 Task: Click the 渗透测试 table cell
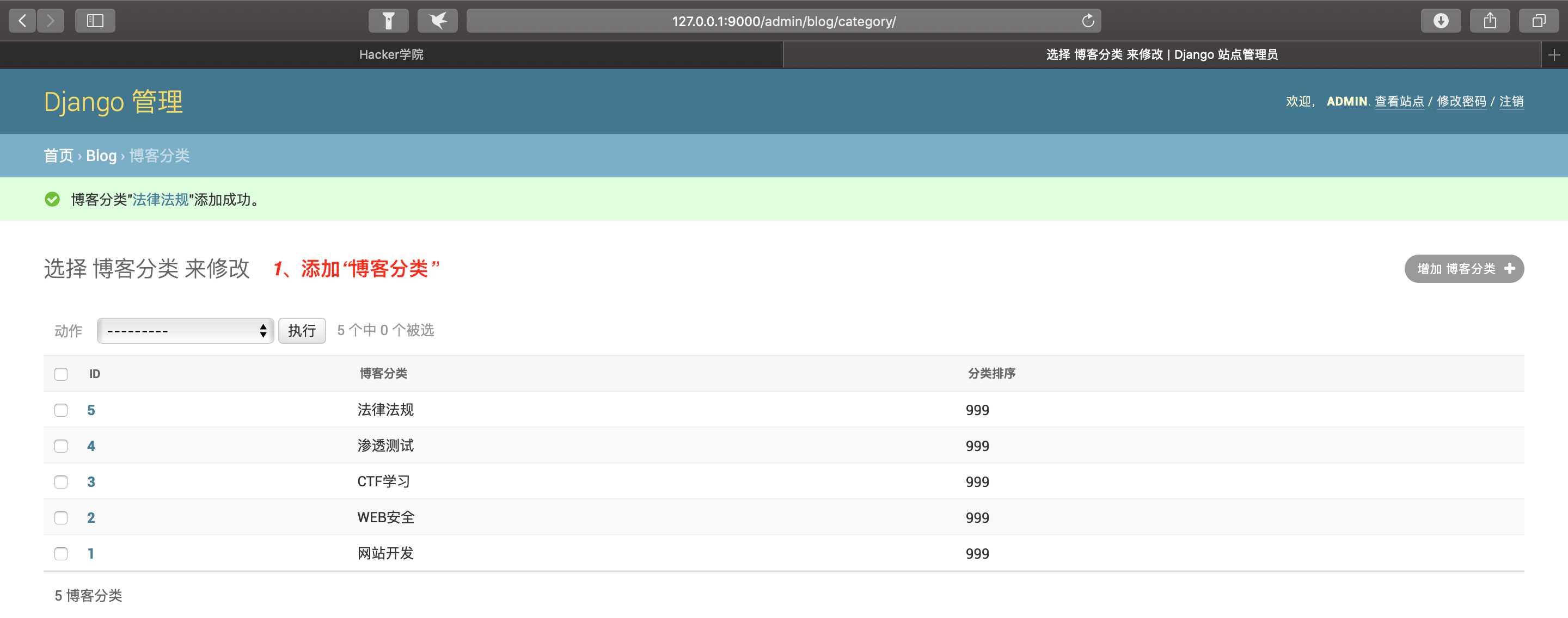tap(385, 446)
